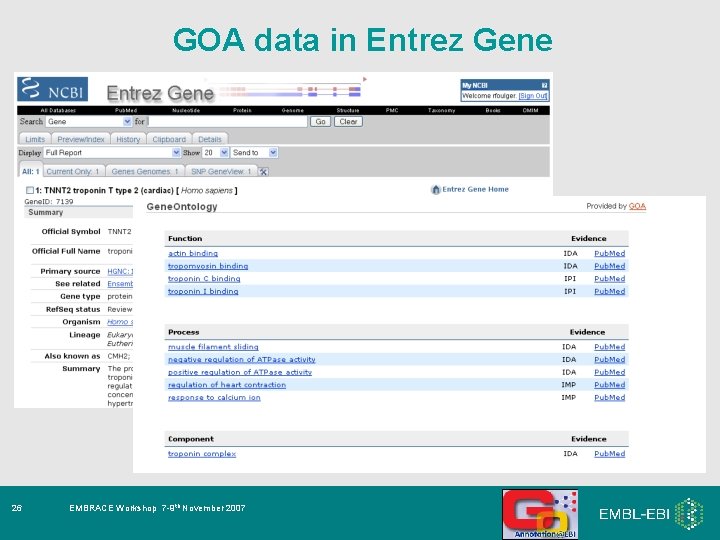Open negative regulation of ATPase activity link

click(242, 360)
